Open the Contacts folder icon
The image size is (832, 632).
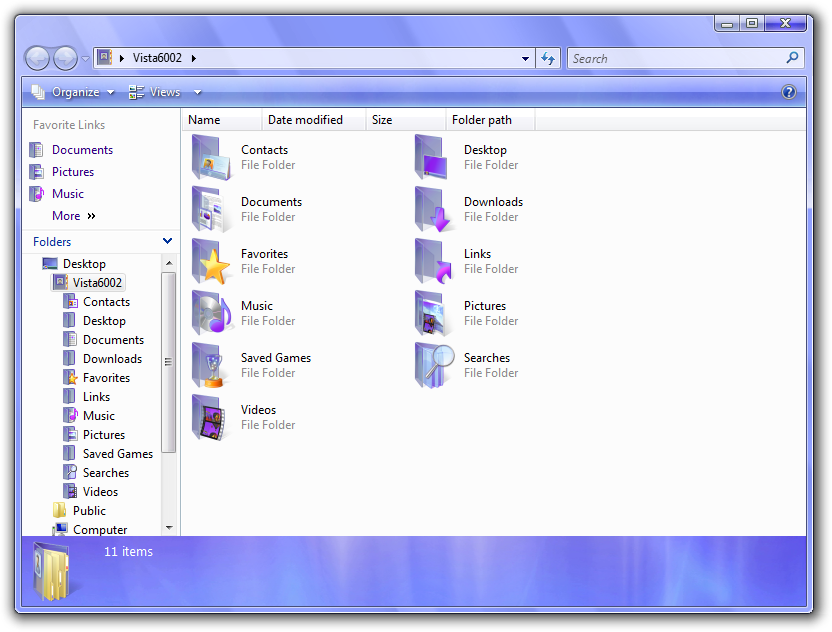pyautogui.click(x=211, y=157)
